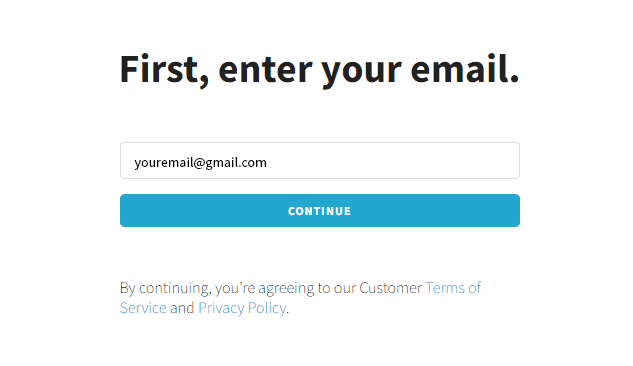Select the text box under the heading
Screen dimensions: 633x366
click(320, 160)
